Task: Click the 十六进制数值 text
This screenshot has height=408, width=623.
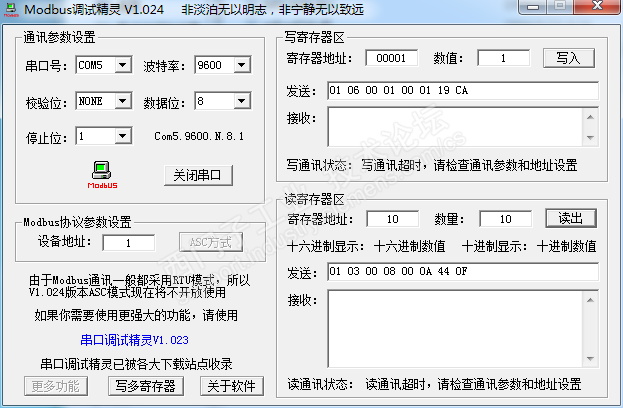Action: pos(409,246)
